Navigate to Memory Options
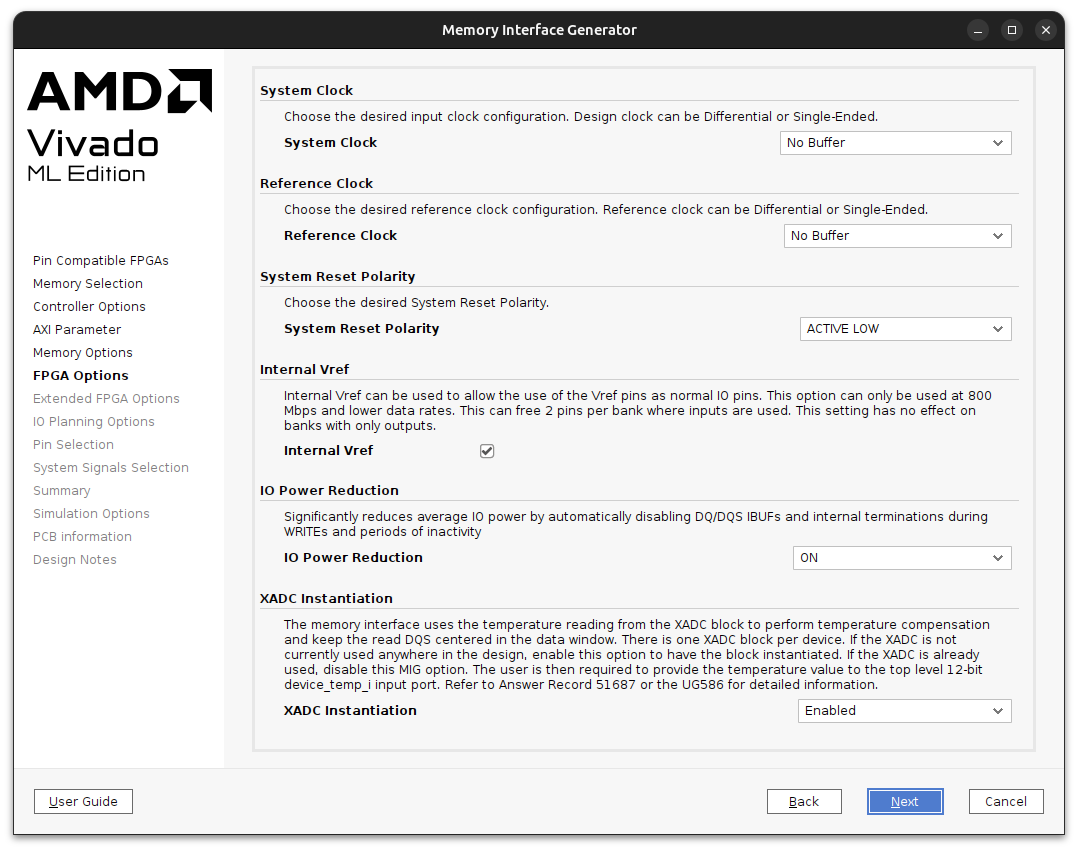Screen dimensions: 1078x851 click(82, 352)
